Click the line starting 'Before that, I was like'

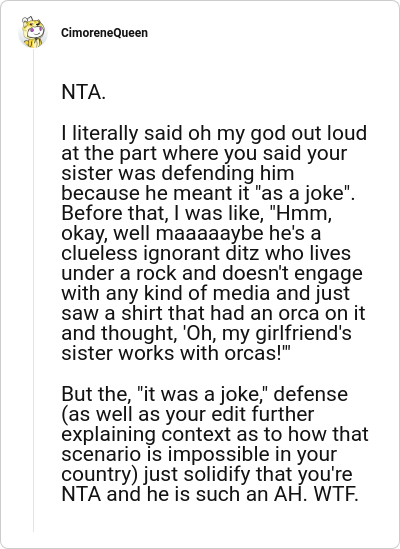(x=196, y=214)
